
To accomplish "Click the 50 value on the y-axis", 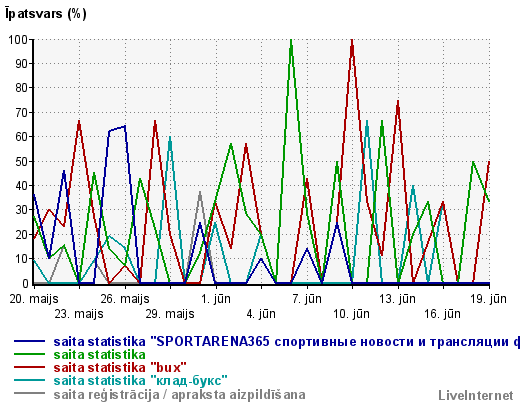I will coord(21,162).
